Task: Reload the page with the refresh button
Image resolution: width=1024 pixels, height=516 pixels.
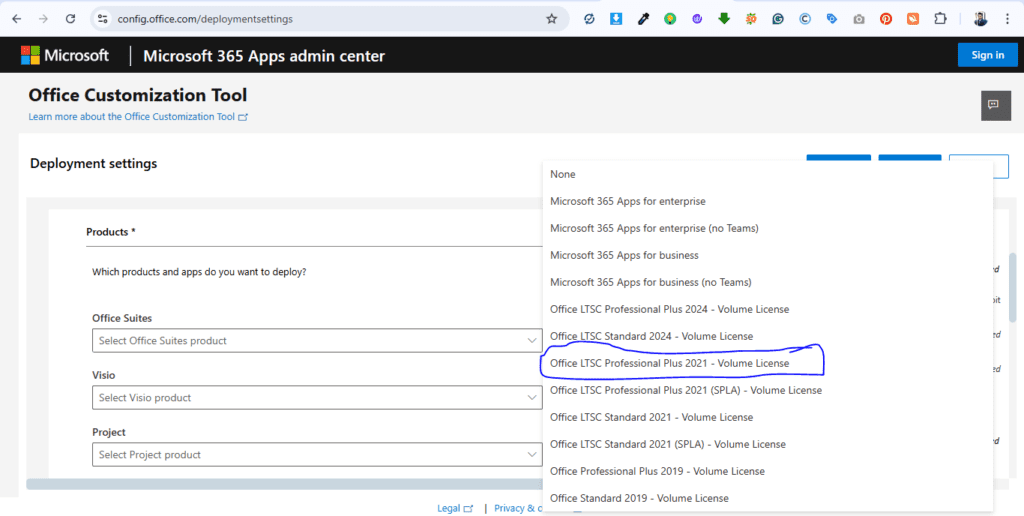Action: [x=69, y=19]
